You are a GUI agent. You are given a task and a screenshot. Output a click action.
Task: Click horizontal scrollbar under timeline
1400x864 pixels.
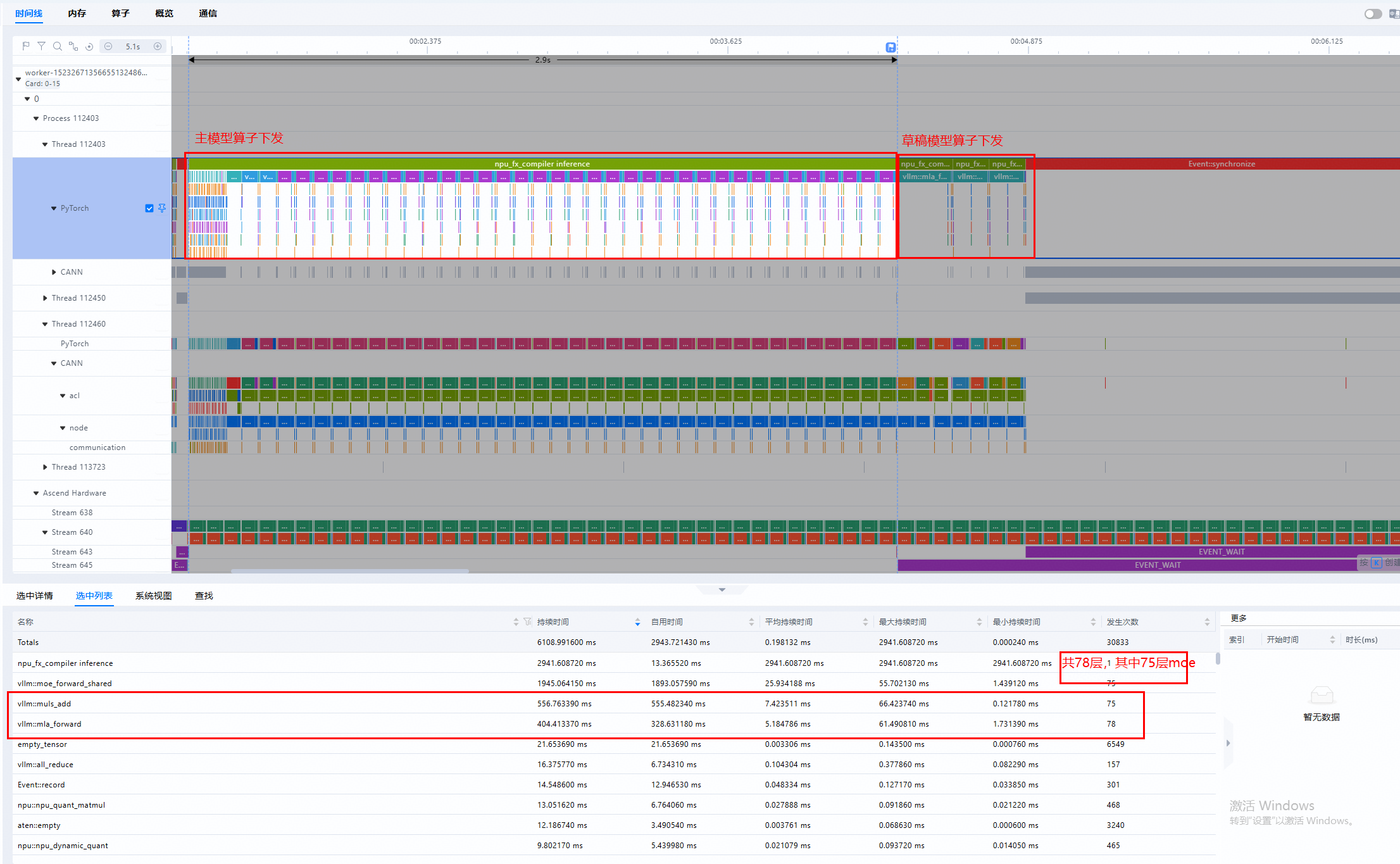pyautogui.click(x=350, y=571)
